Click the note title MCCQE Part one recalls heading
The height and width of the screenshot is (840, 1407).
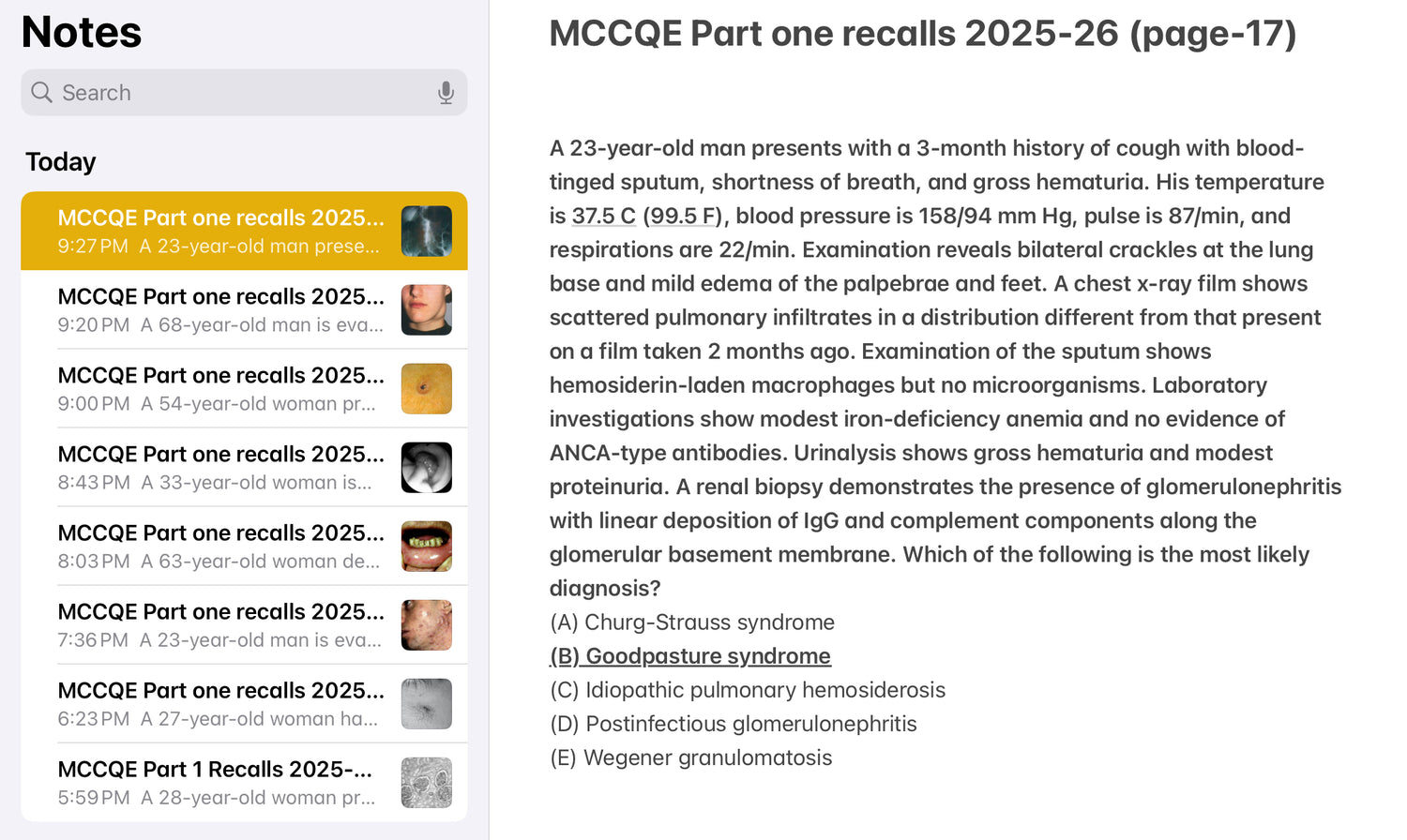point(922,34)
